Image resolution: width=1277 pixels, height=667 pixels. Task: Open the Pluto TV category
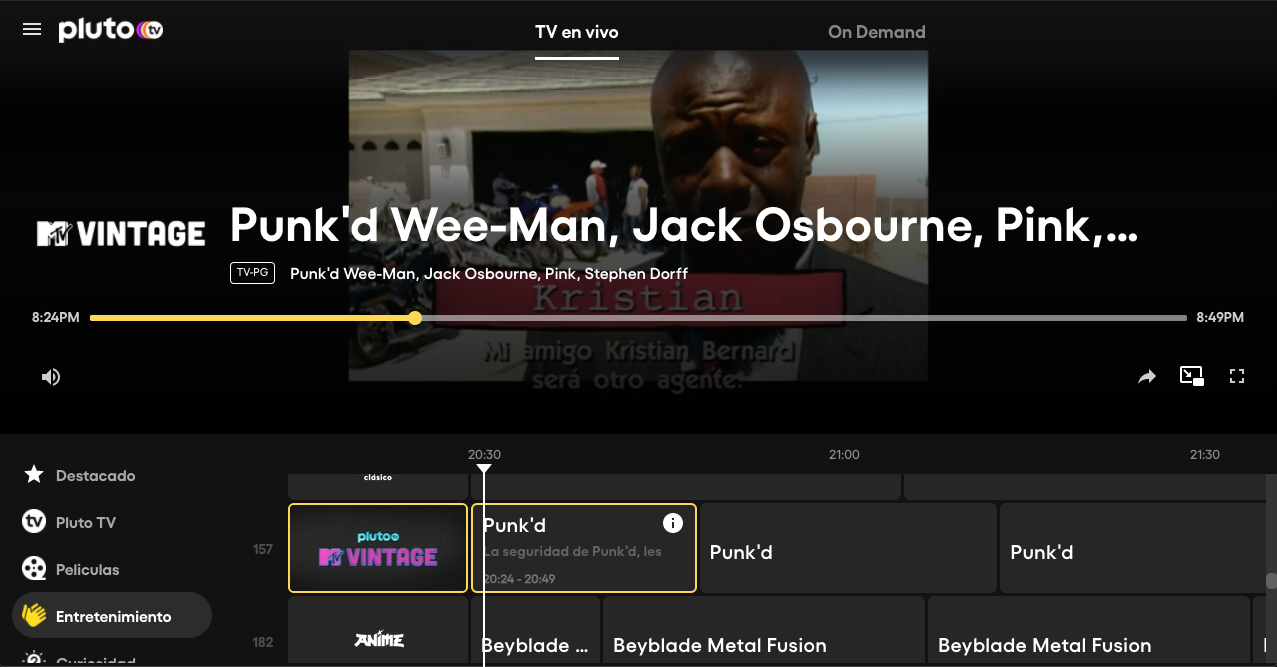(85, 522)
